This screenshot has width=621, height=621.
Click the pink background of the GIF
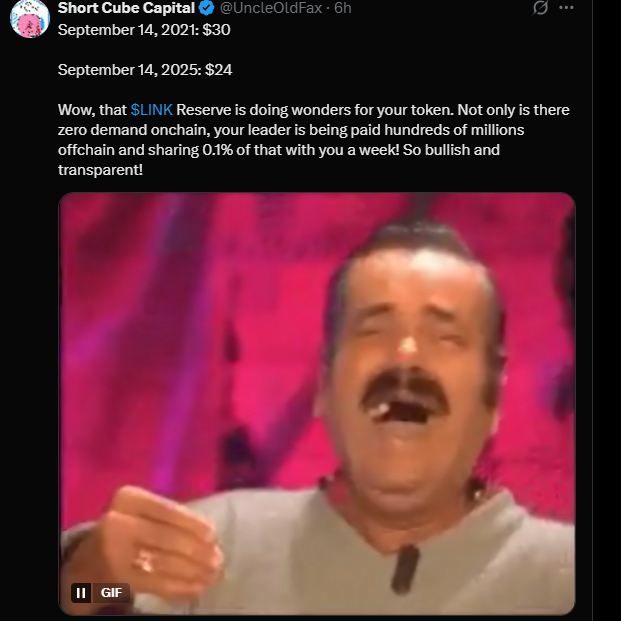[x=178, y=317]
